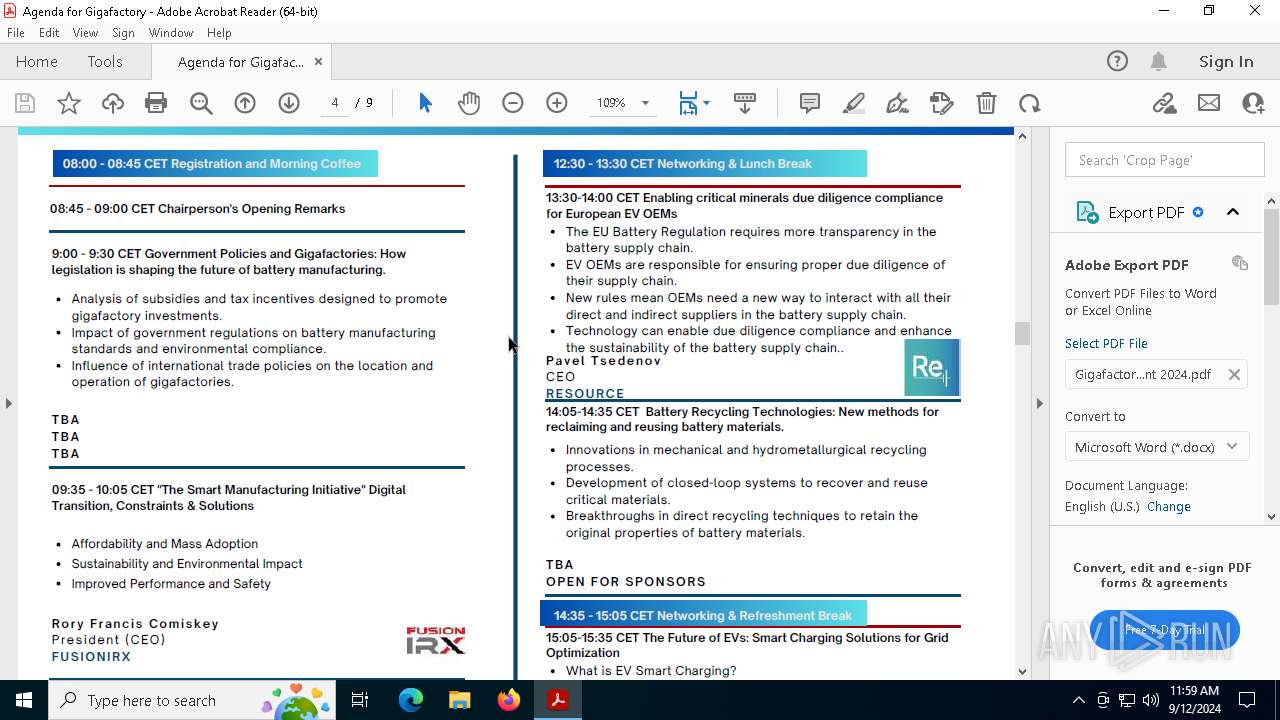
Task: Click the document scrollbar down arrow
Action: (1022, 671)
